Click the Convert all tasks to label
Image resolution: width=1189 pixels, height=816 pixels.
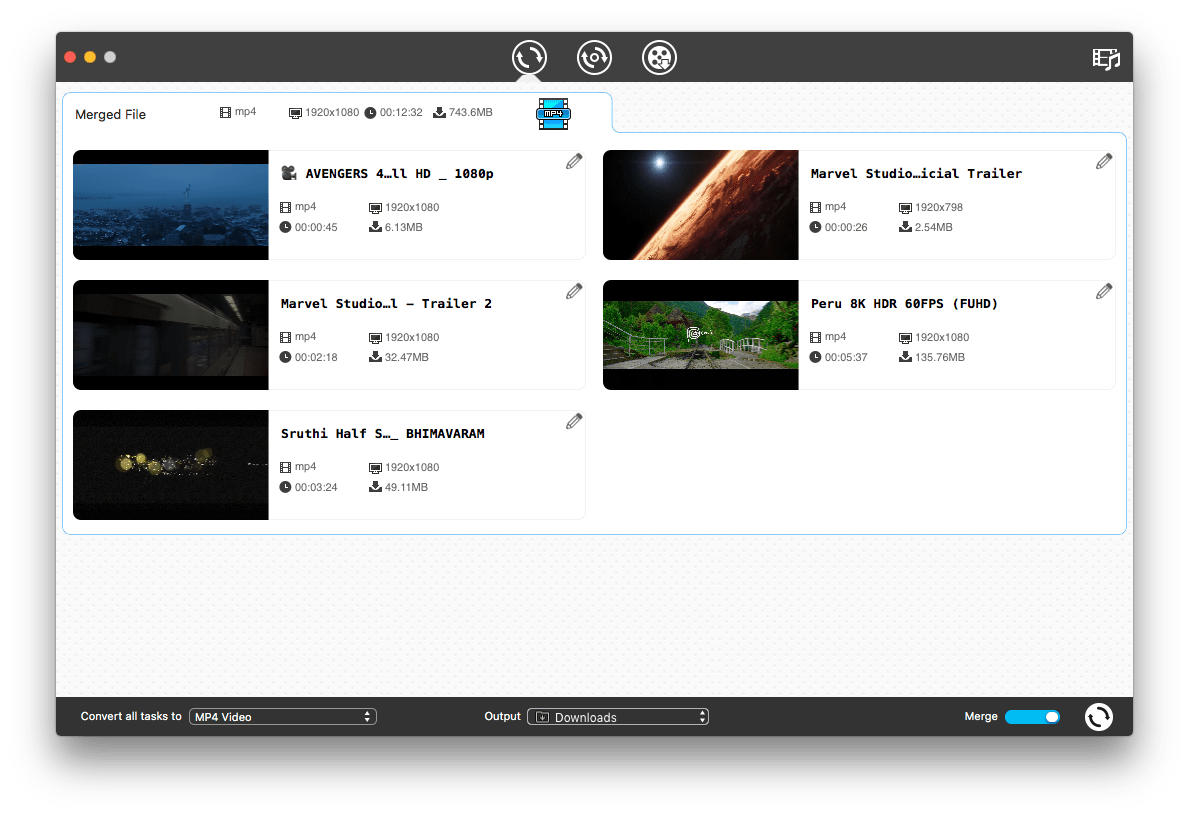[x=131, y=716]
